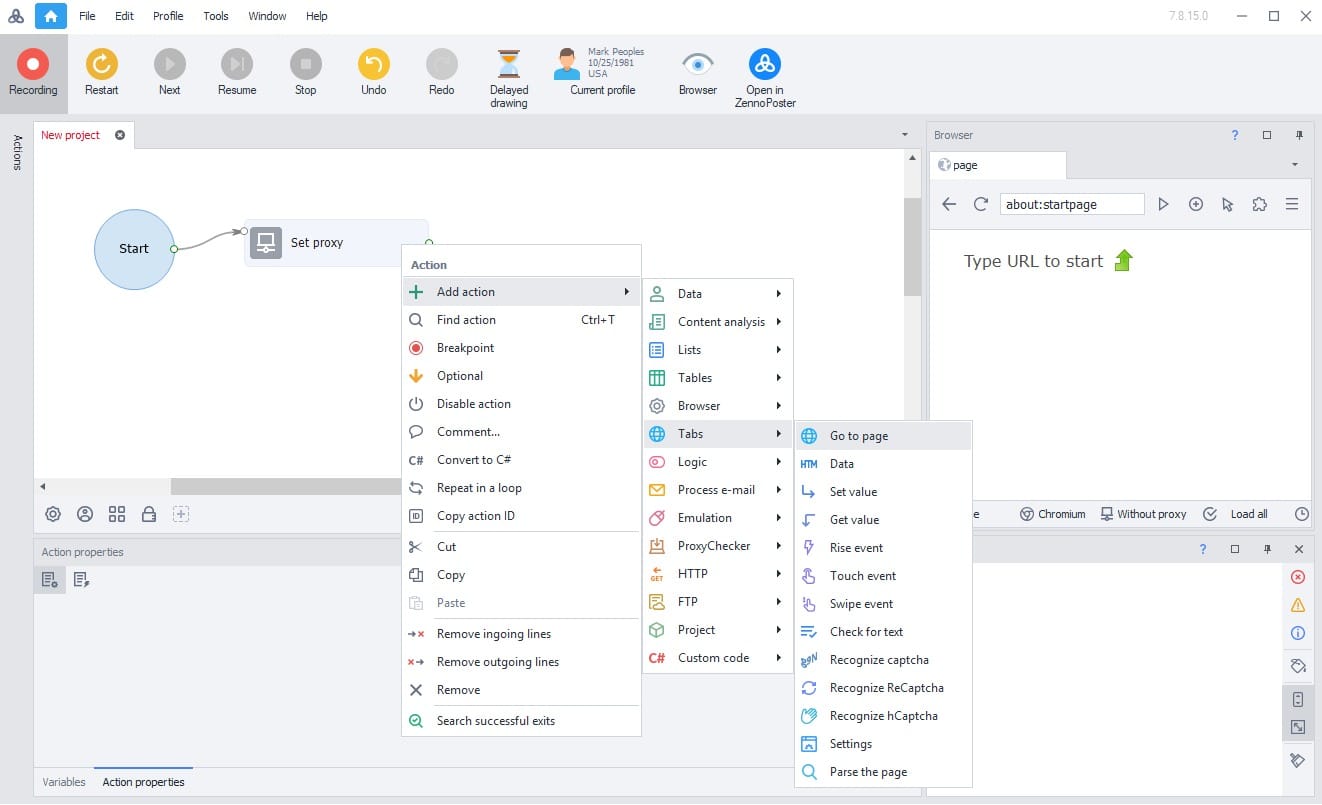Toggle the Without proxy status setting

tap(1144, 513)
